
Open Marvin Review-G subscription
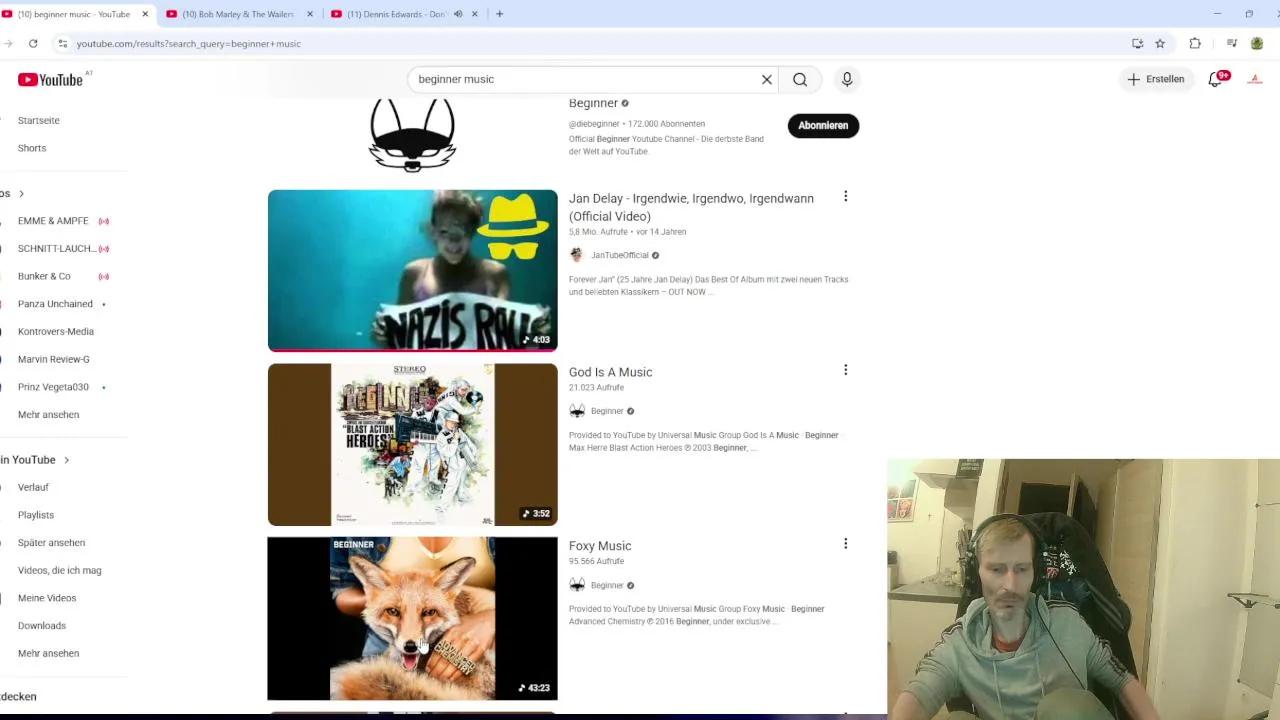pyautogui.click(x=54, y=359)
